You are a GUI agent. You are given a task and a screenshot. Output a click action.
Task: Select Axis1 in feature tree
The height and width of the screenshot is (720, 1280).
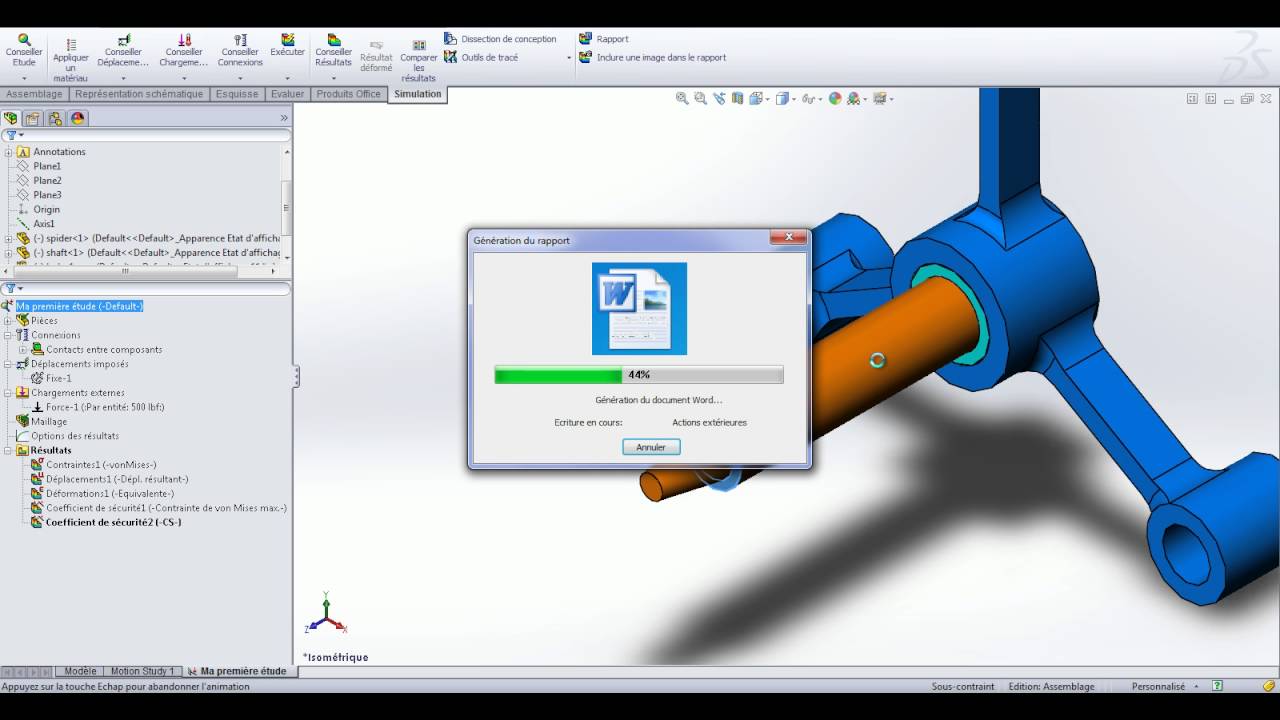coord(44,224)
